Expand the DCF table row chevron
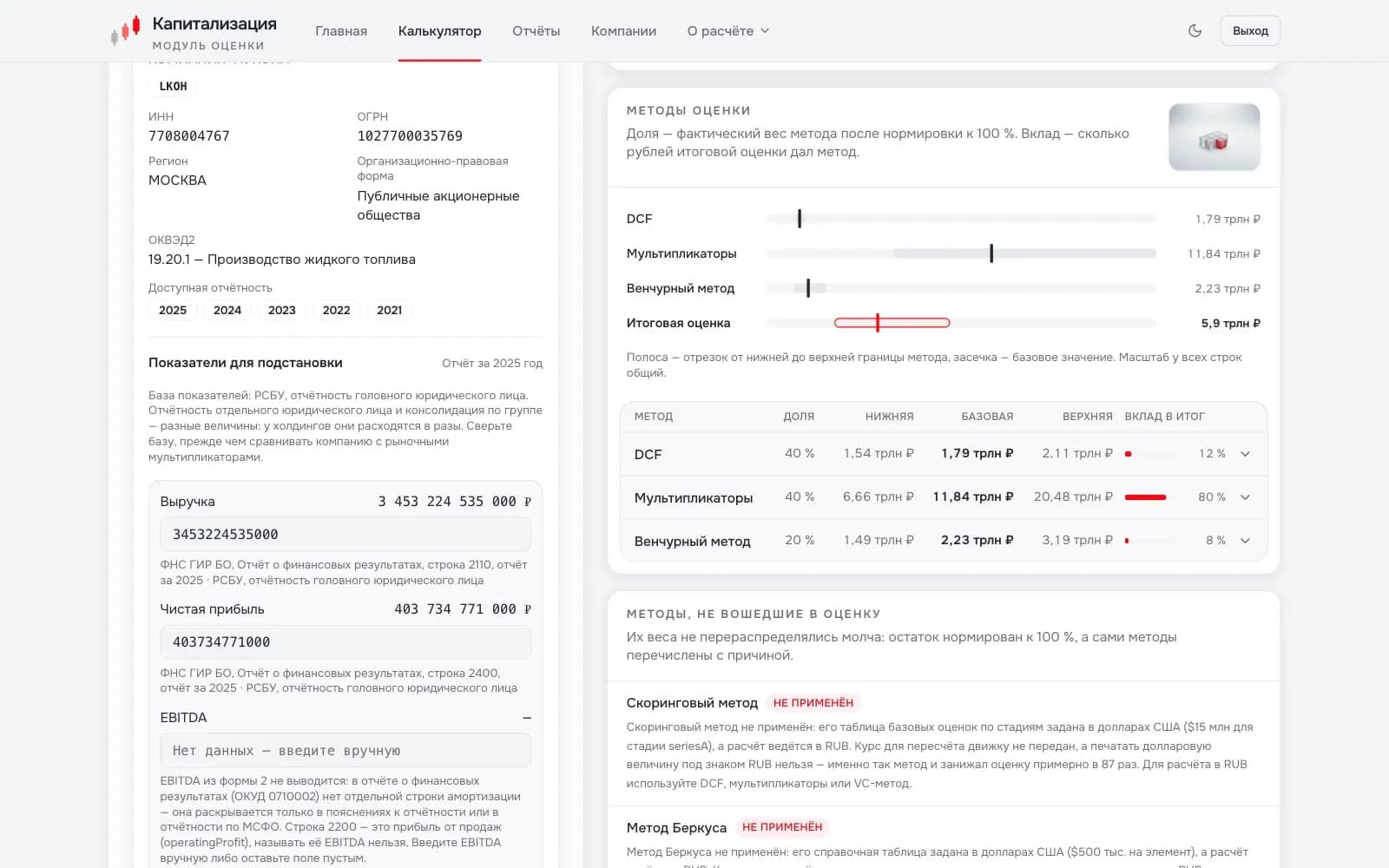The width and height of the screenshot is (1389, 868). (x=1245, y=454)
